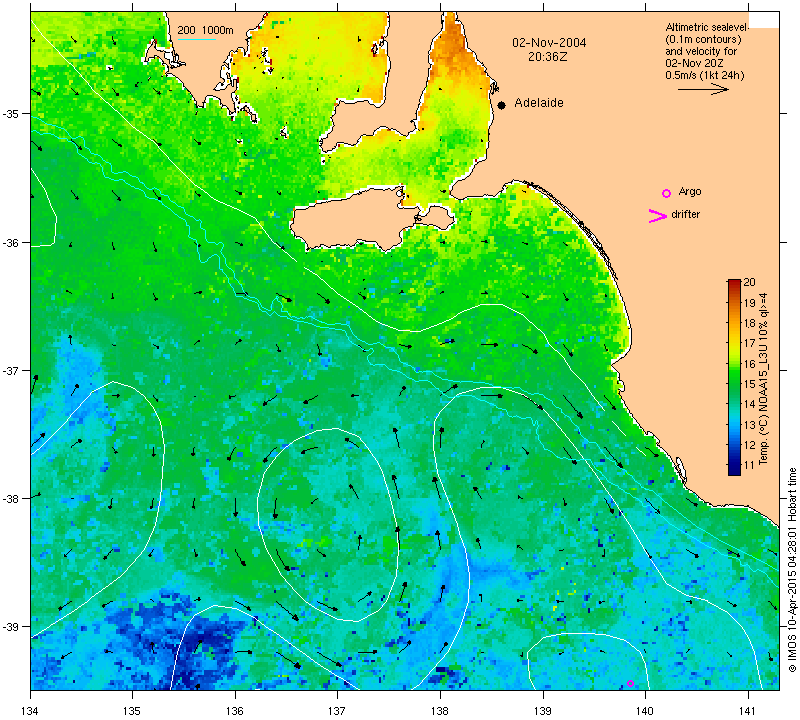Click the orange warm water in upper gulf
800x720 pixels.
point(454,46)
